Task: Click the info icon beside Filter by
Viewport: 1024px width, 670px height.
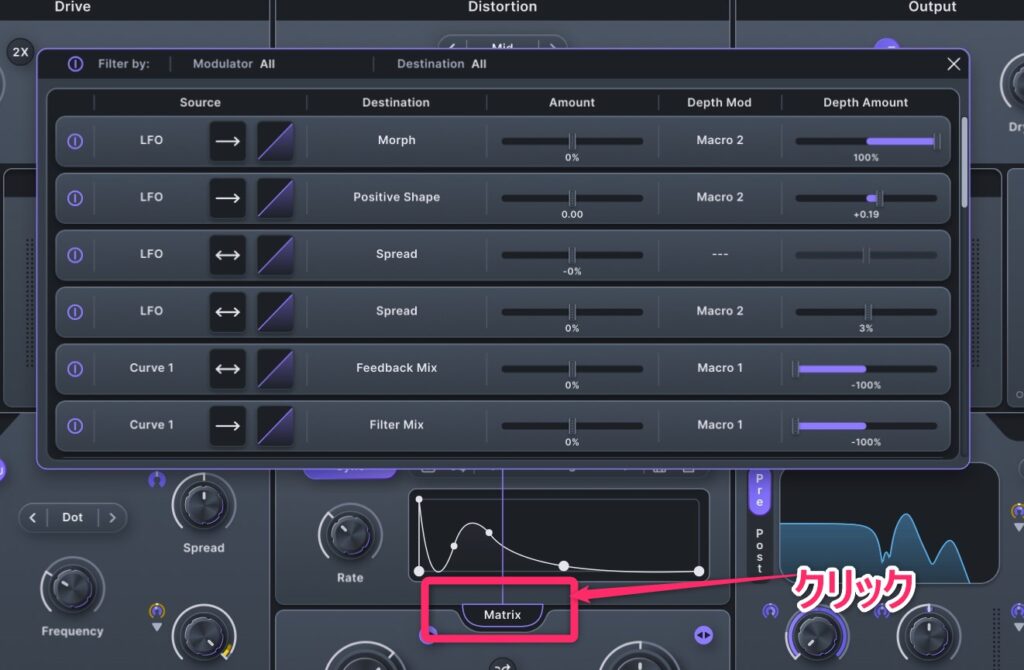Action: pyautogui.click(x=75, y=64)
